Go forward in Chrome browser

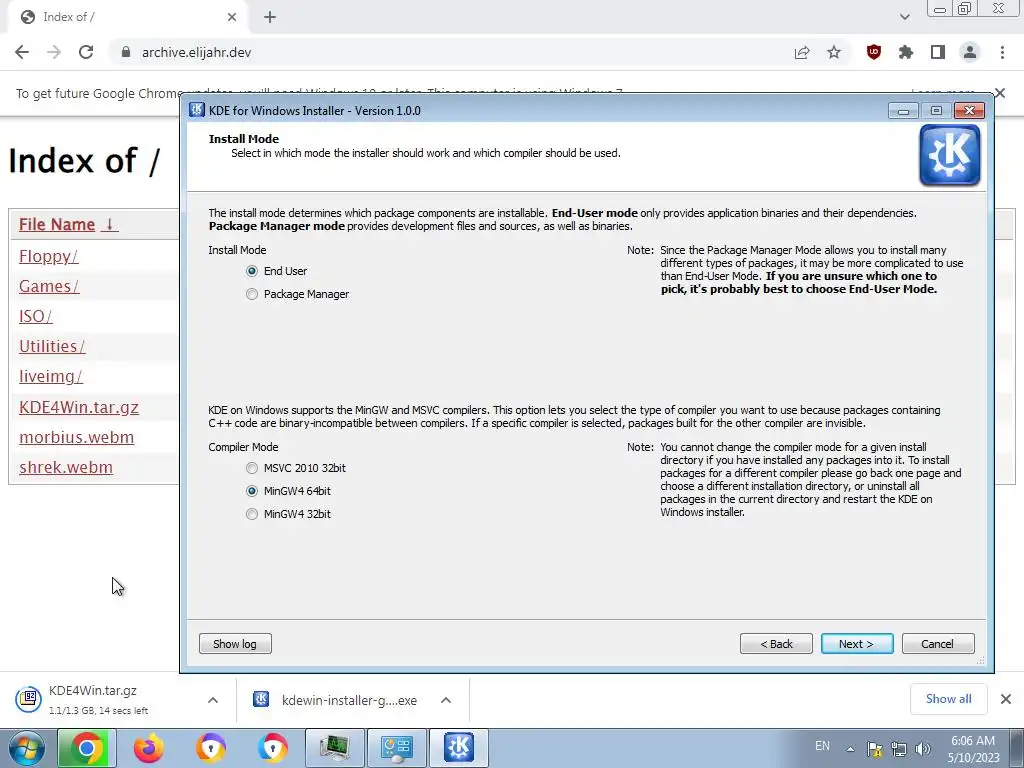click(x=54, y=52)
